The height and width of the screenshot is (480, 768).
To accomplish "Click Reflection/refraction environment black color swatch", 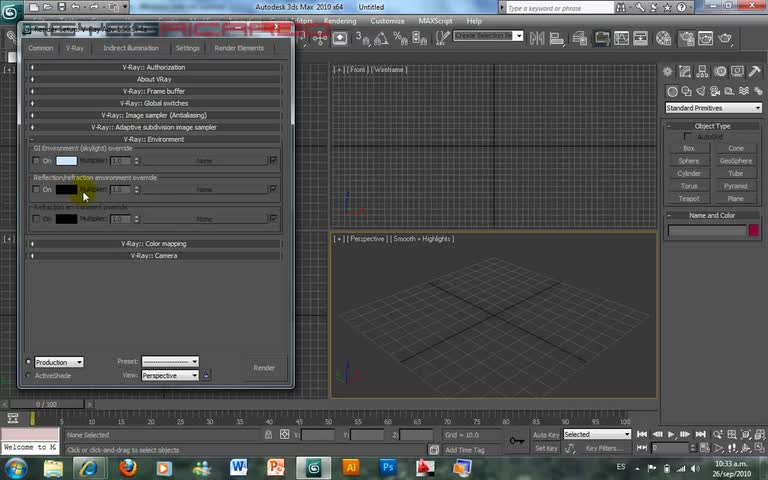I will click(66, 189).
